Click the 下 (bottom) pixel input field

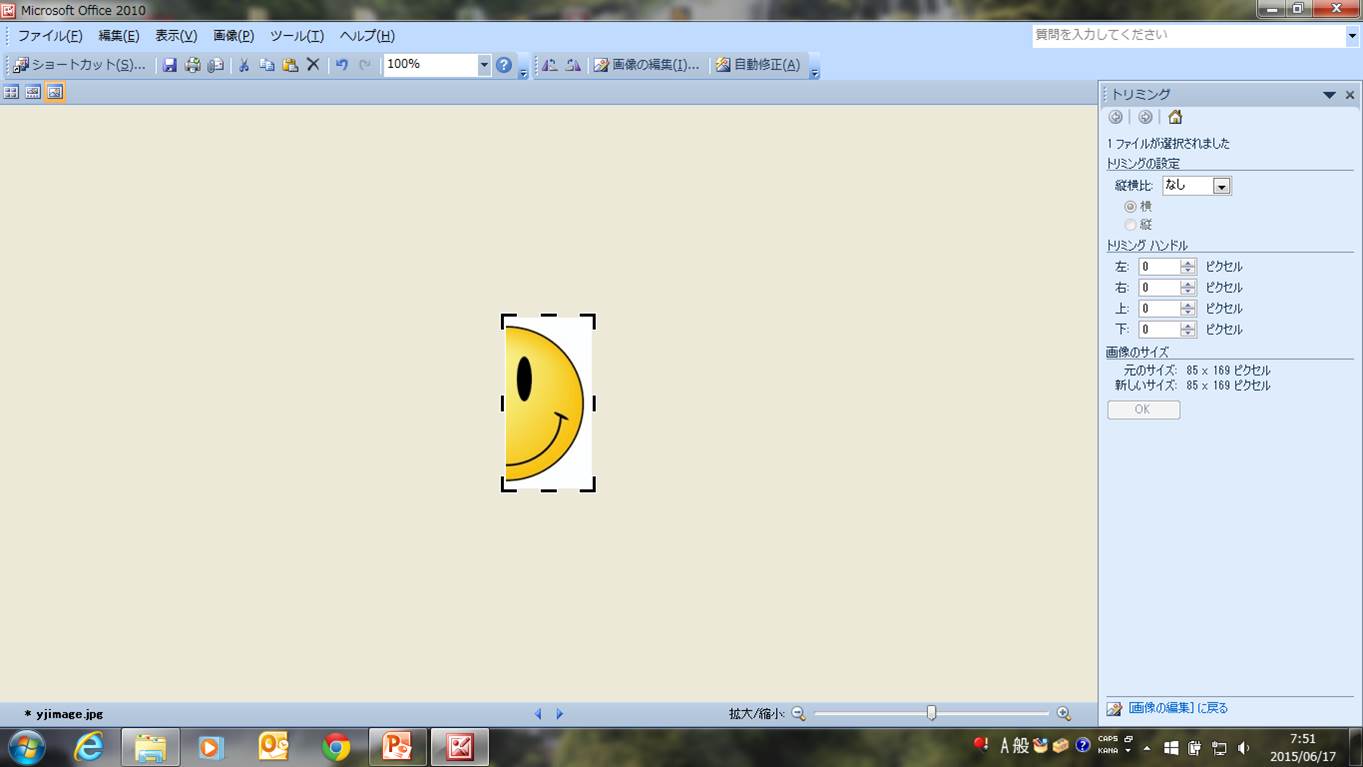[x=1159, y=330]
